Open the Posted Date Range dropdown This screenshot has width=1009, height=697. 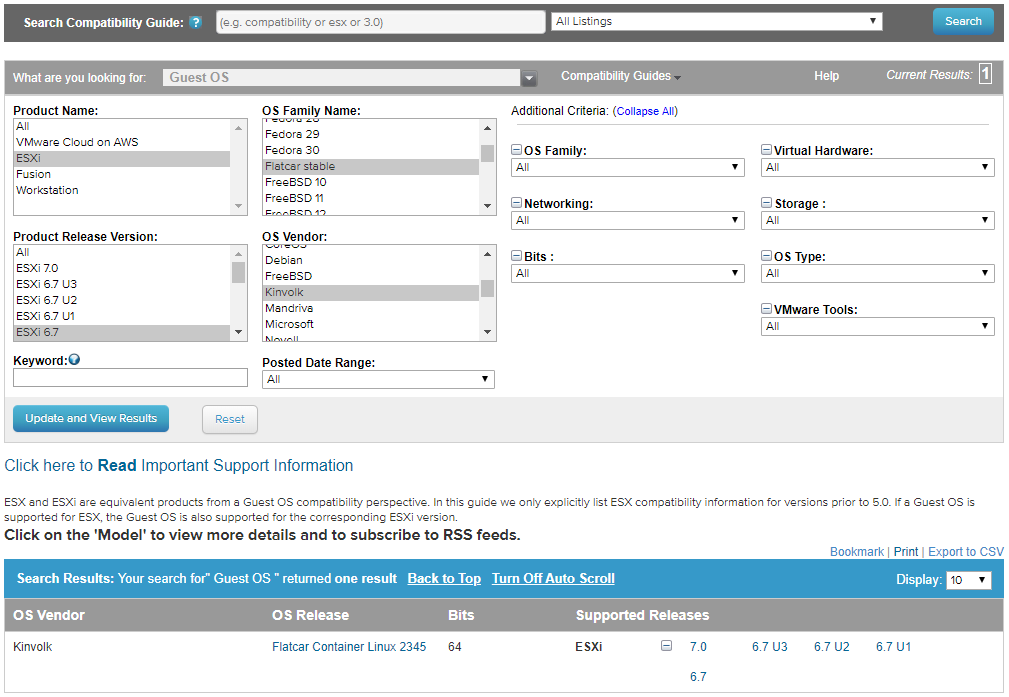pyautogui.click(x=378, y=379)
